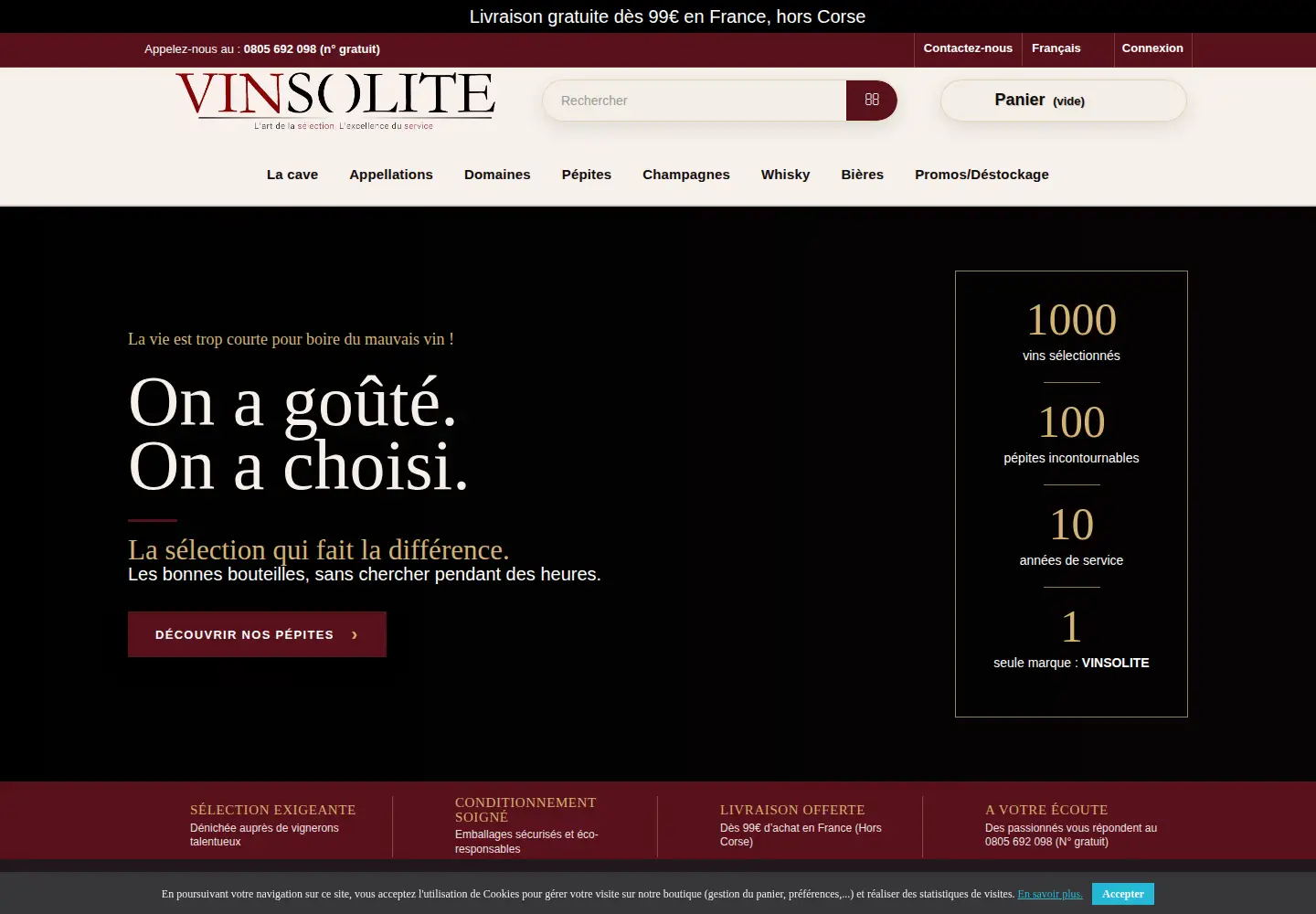
Task: Open the Domaines menu
Action: pos(497,175)
